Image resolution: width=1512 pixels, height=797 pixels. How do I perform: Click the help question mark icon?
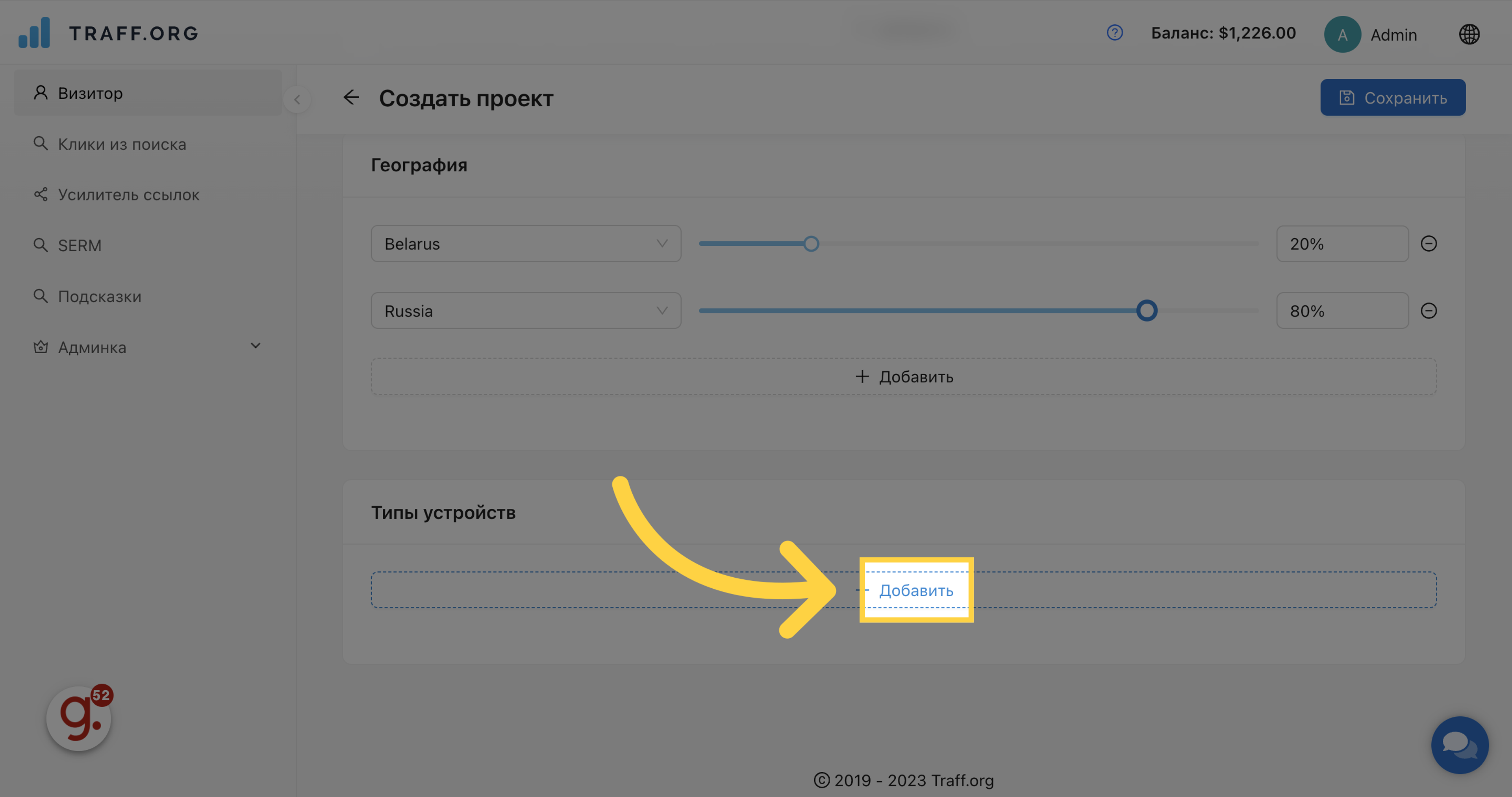click(1114, 33)
